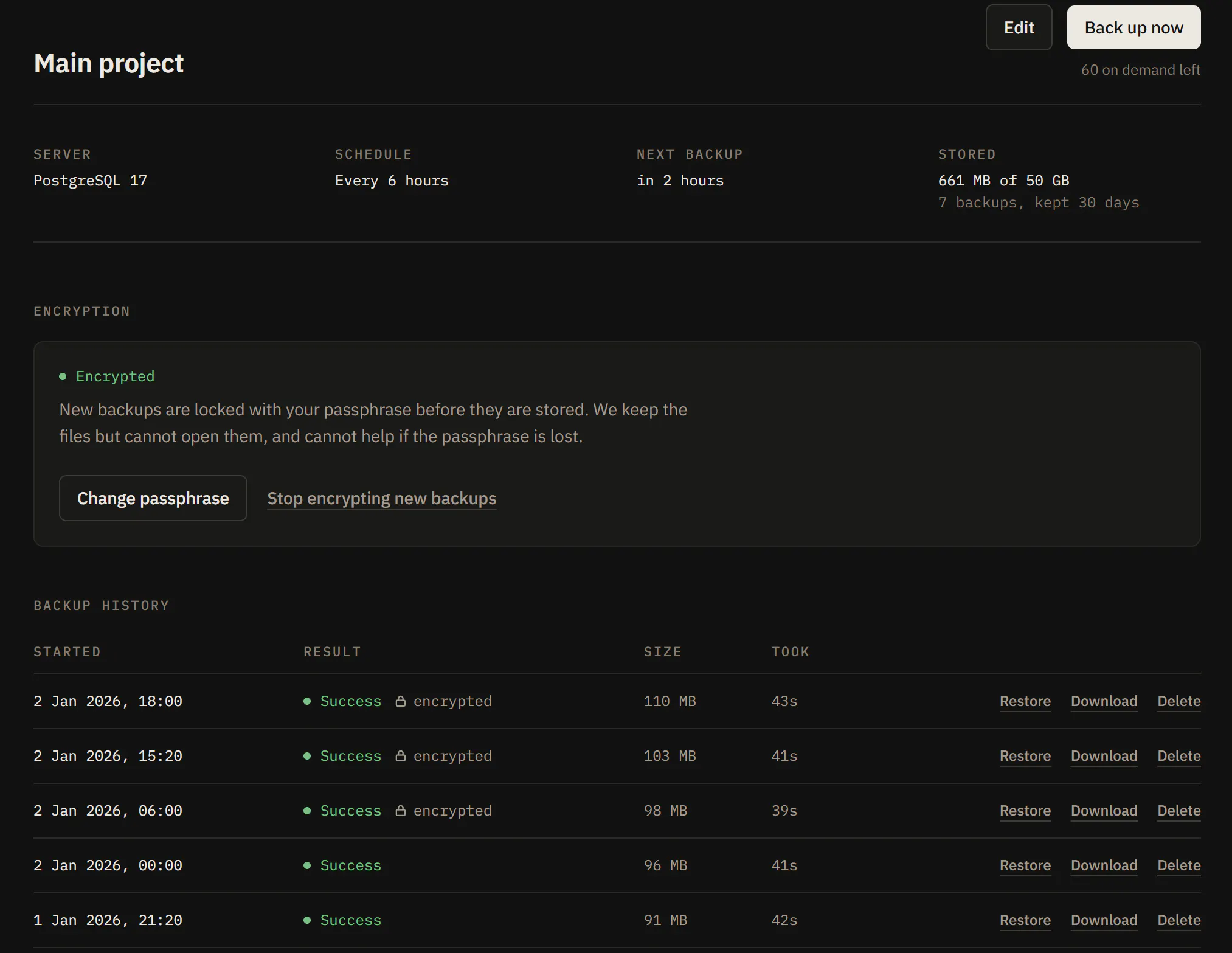Click the '2 Jan 2026, 15:20' start time

108,756
